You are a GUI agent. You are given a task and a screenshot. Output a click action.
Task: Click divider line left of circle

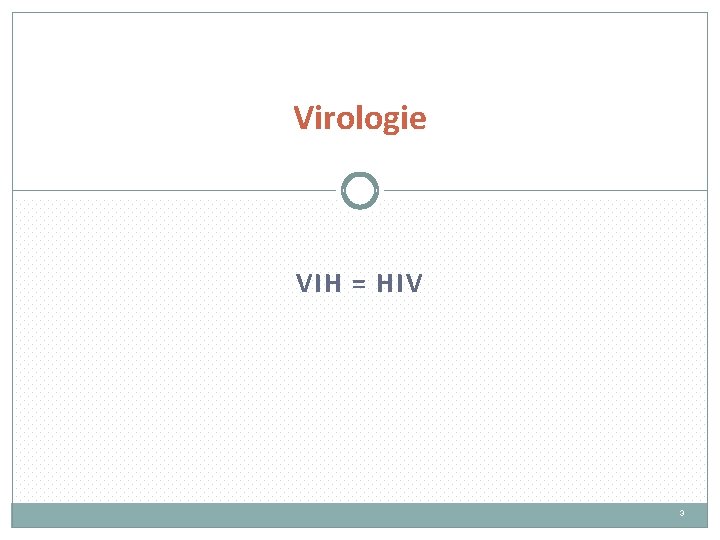pos(170,190)
